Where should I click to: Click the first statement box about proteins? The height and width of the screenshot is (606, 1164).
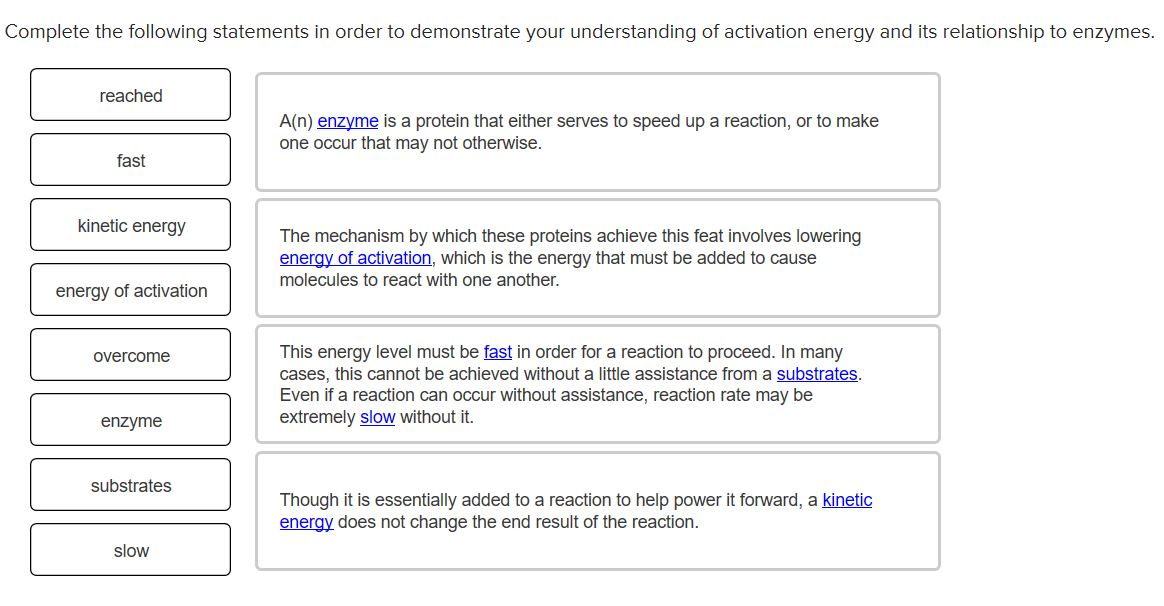click(596, 130)
